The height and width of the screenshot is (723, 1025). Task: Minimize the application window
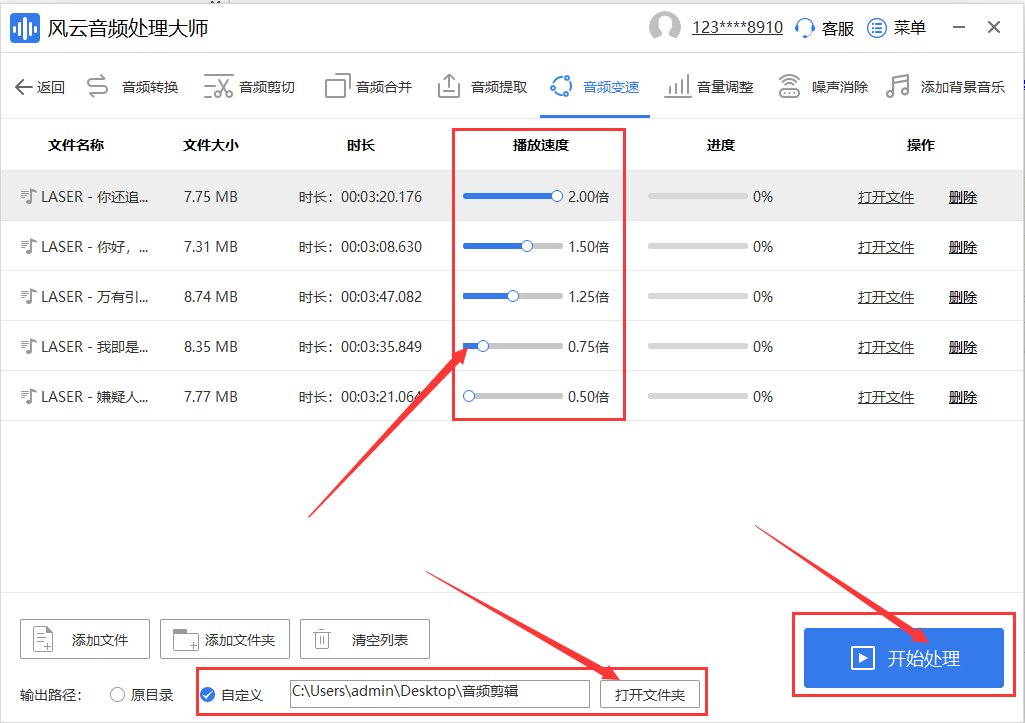pyautogui.click(x=959, y=27)
